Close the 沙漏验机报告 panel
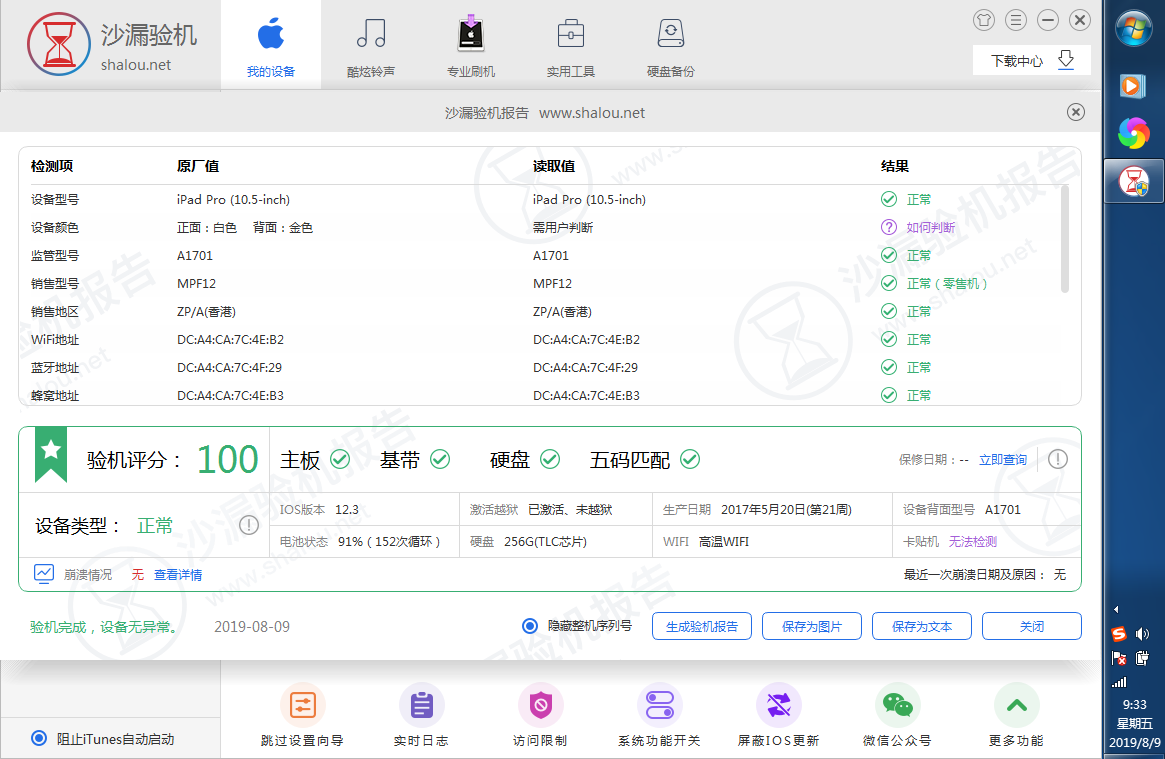The image size is (1165, 759). coord(1075,112)
